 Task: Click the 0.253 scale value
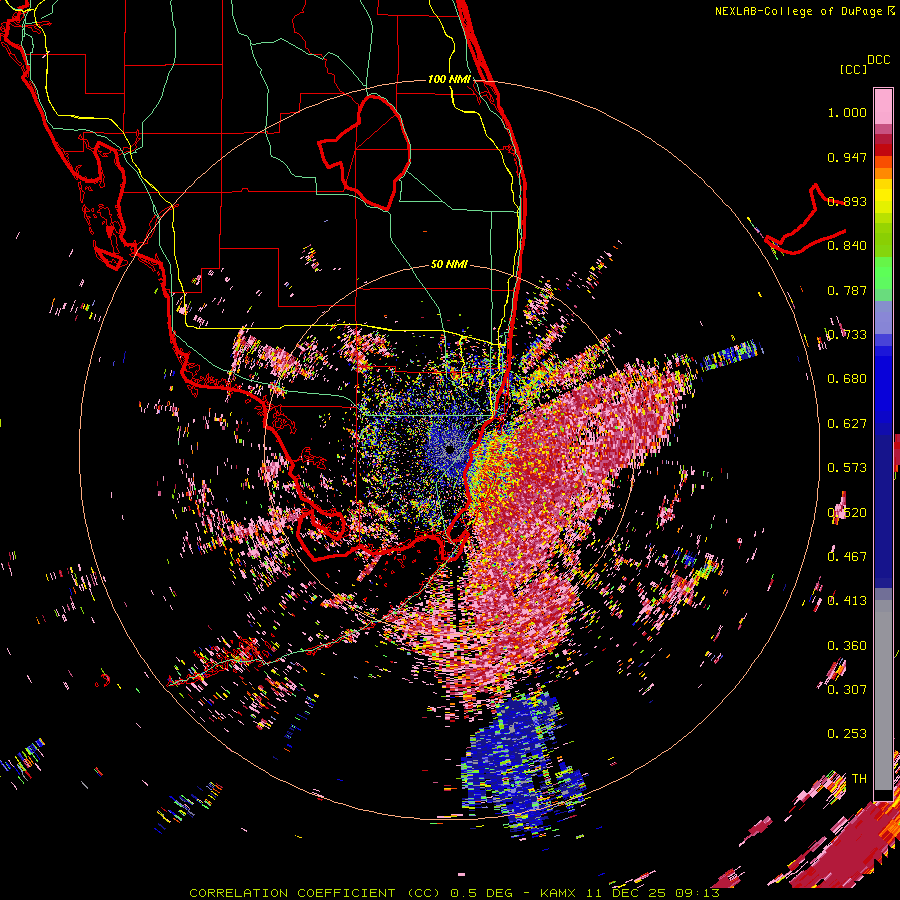coord(847,734)
